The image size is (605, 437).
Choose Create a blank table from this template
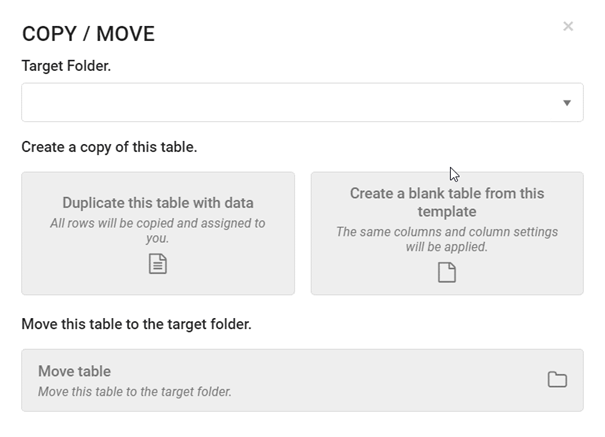[x=447, y=233]
